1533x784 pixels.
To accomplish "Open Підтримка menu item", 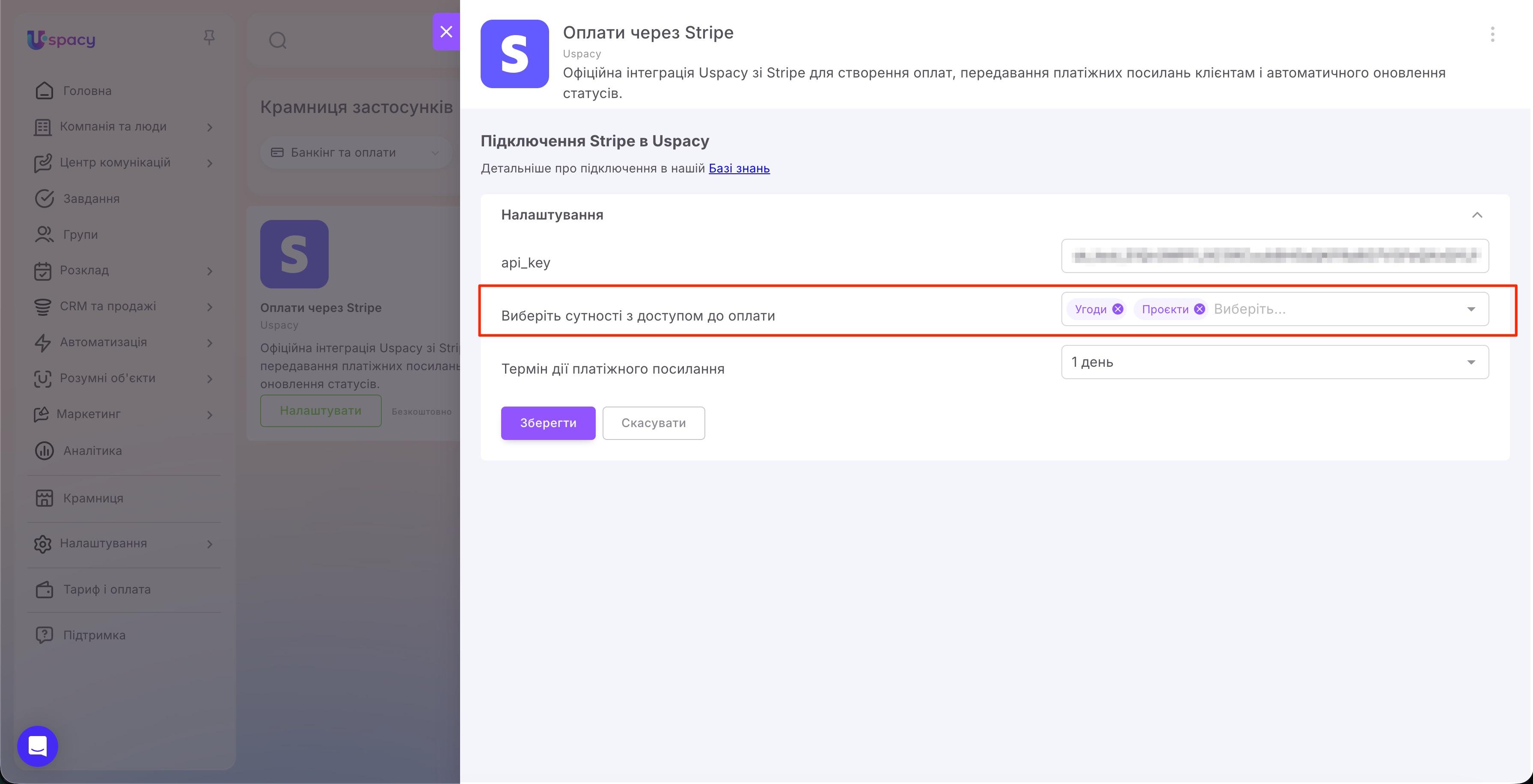I will click(x=95, y=635).
